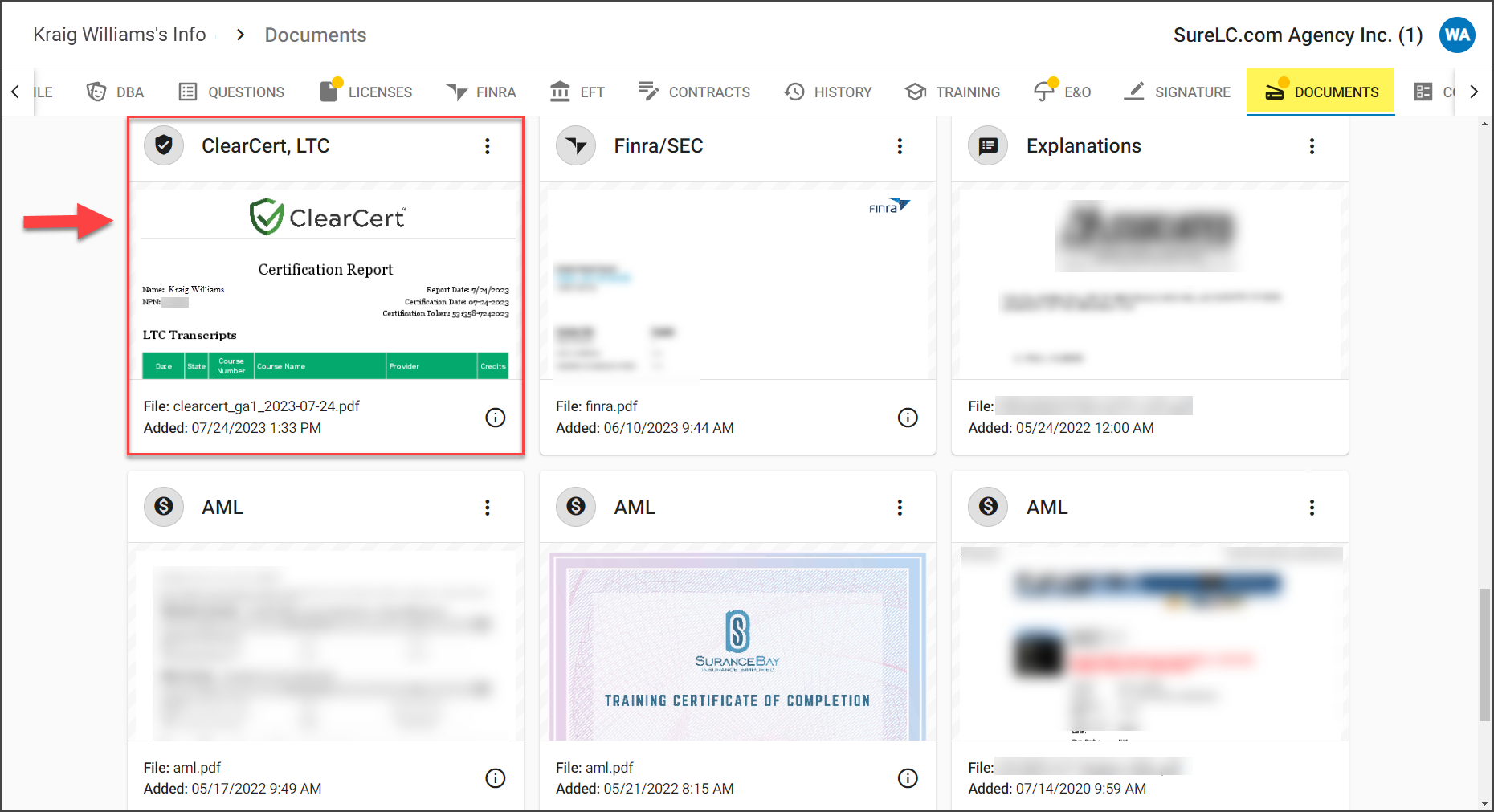Click the scrollbar up arrow

coord(1484,124)
